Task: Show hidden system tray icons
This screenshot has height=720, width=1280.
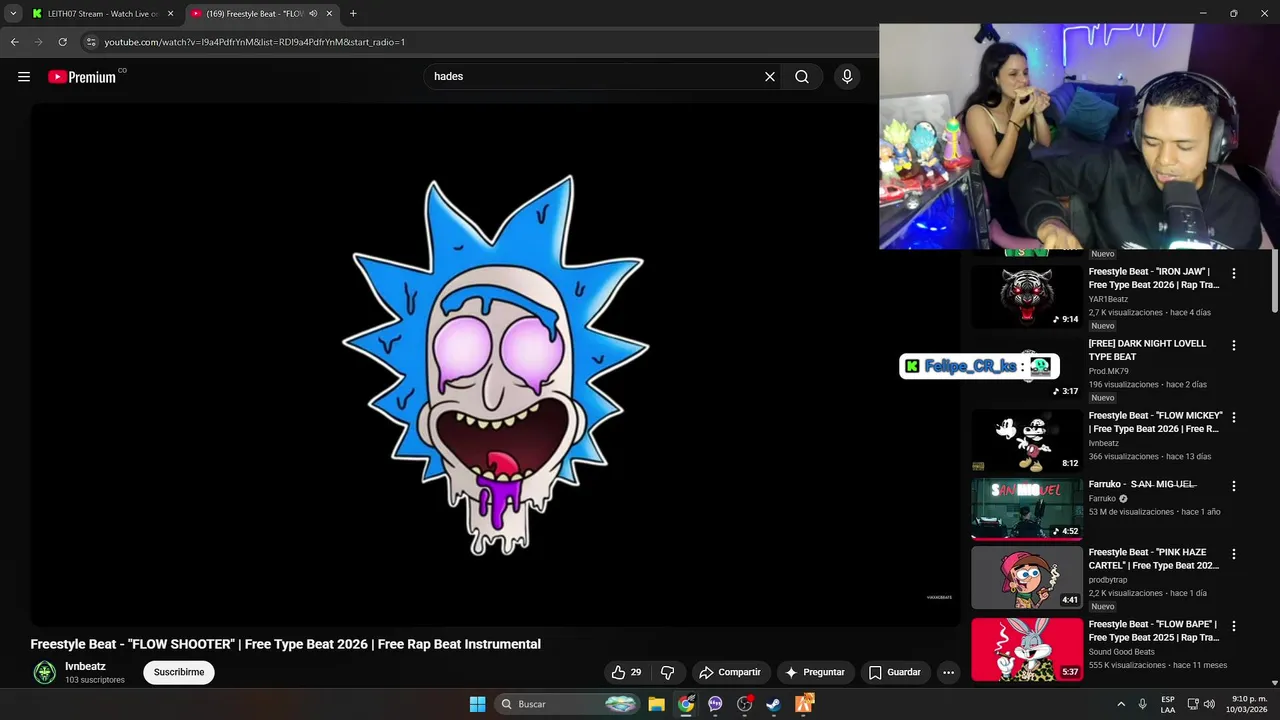Action: point(1121,704)
